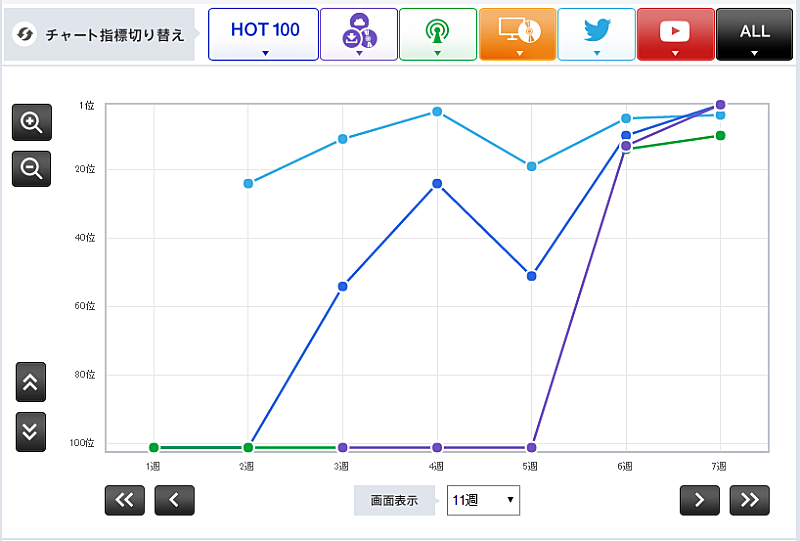The width and height of the screenshot is (800, 541).
Task: Toggle the orange PC and CD indicator
Action: point(517,32)
